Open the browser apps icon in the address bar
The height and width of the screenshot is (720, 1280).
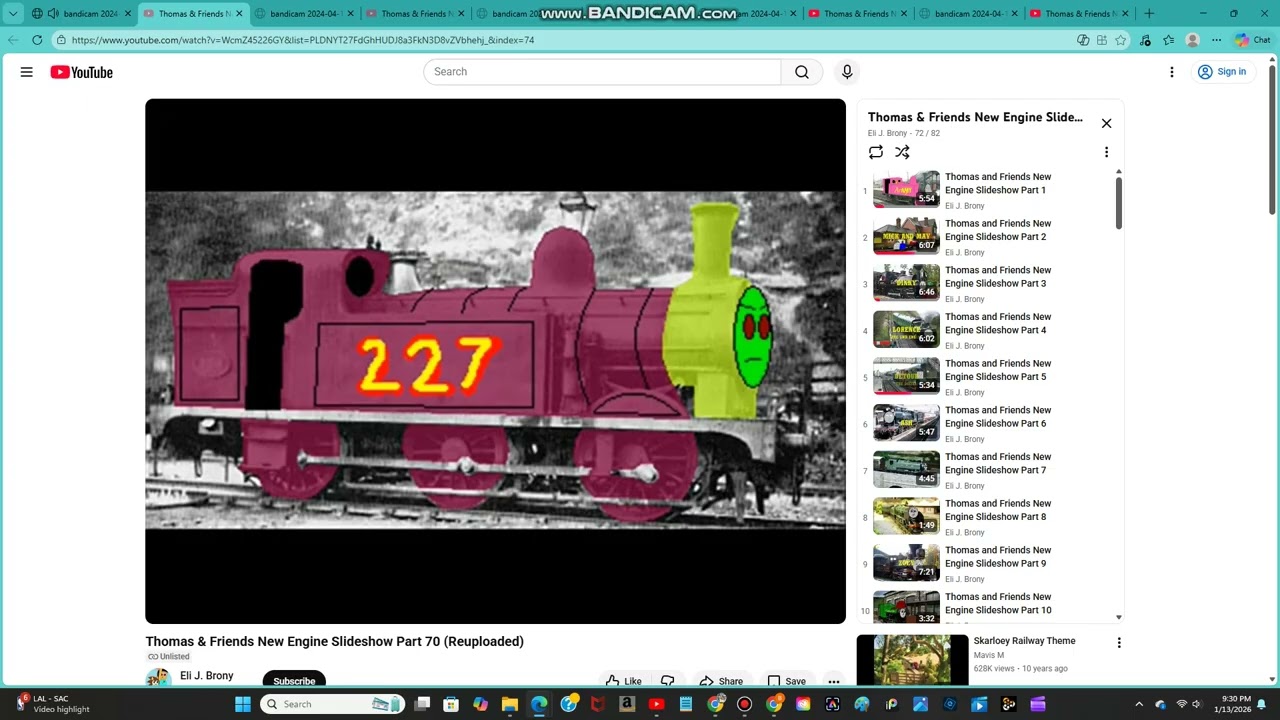click(1102, 40)
